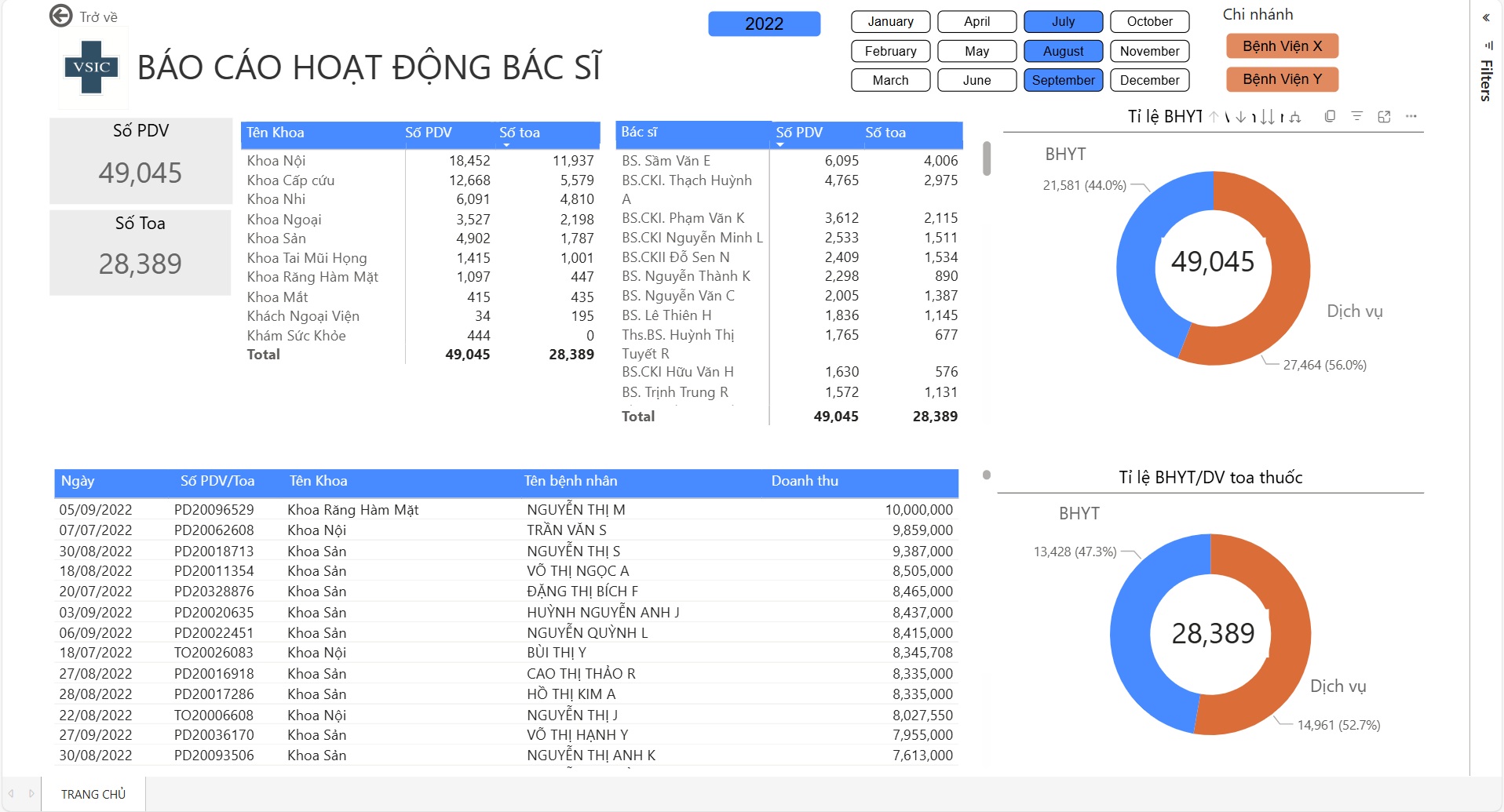Expand the Filters pane chevron
1504x812 pixels.
coord(1486,17)
